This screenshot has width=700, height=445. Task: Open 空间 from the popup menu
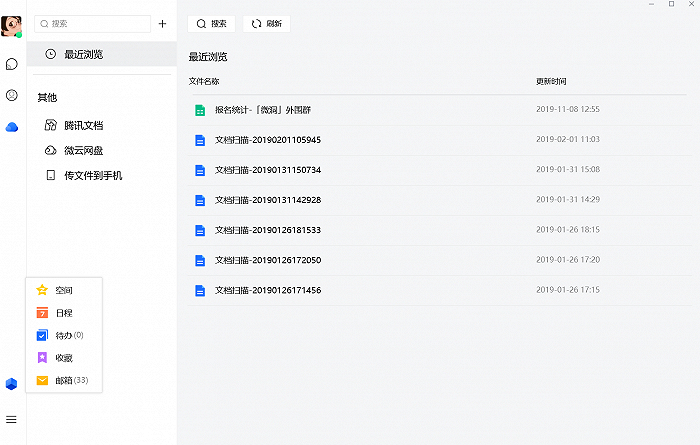64,290
